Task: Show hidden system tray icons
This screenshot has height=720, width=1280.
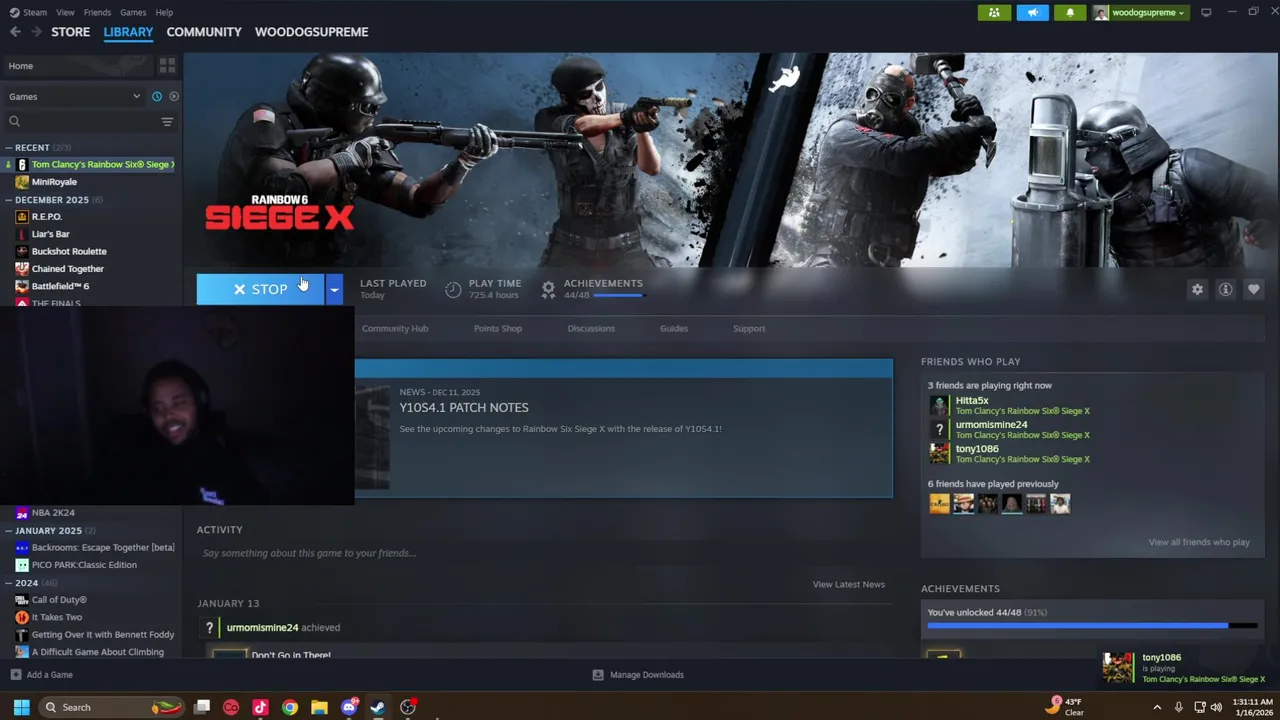Action: tap(1157, 707)
